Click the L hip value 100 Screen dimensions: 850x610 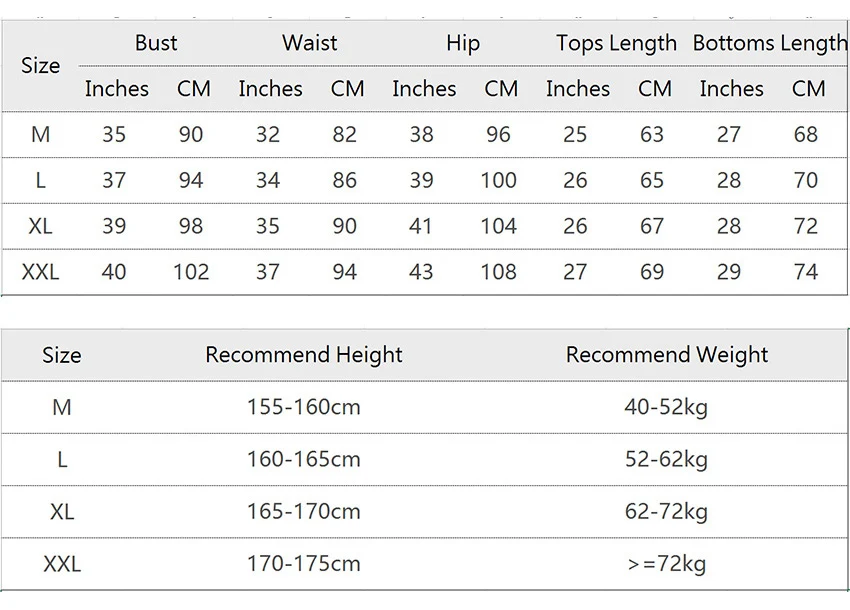499,180
